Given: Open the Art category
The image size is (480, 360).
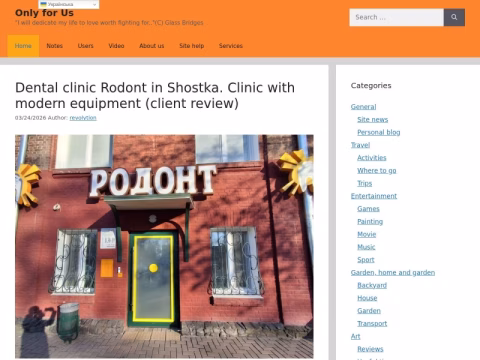Looking at the screenshot, I should pyautogui.click(x=355, y=336).
